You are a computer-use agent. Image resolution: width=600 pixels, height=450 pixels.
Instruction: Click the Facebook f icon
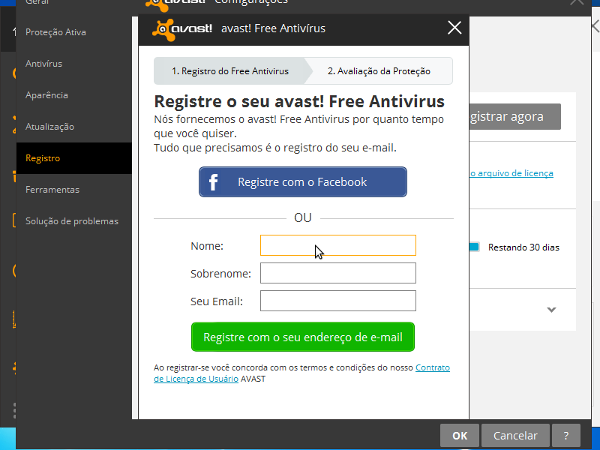coord(213,182)
